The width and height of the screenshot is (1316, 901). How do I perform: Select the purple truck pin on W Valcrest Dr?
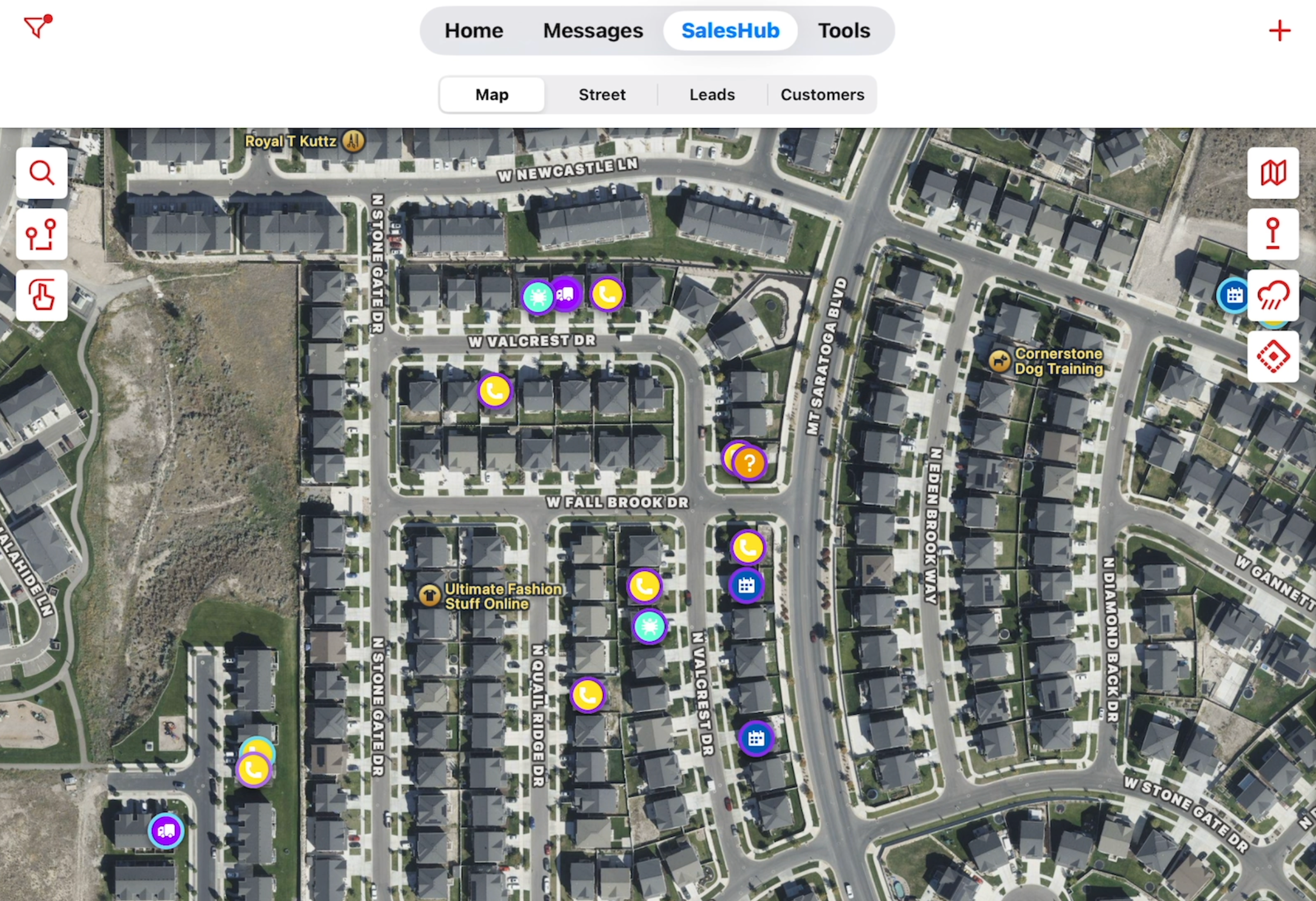pos(566,293)
